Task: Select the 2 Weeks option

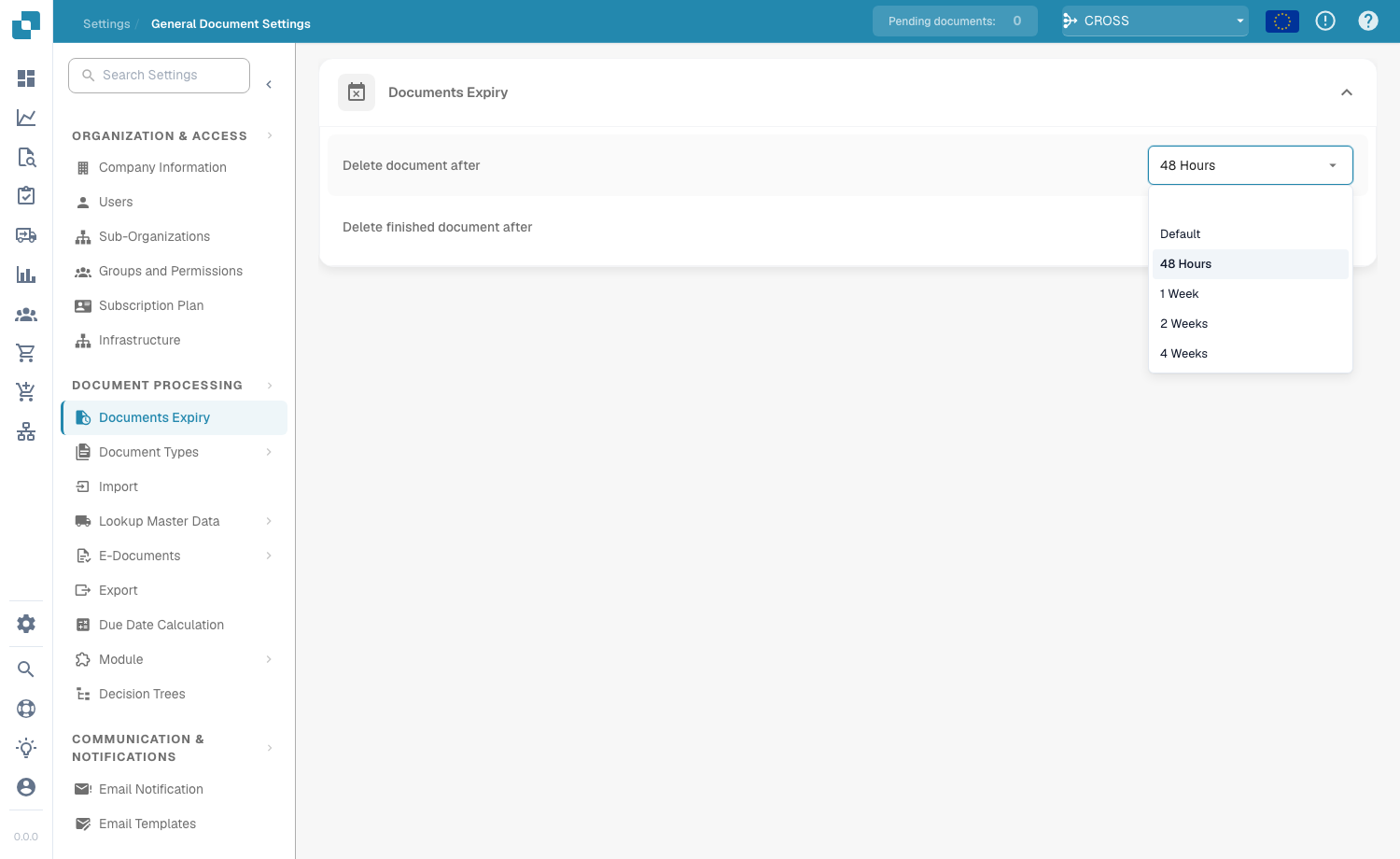Action: click(1251, 324)
